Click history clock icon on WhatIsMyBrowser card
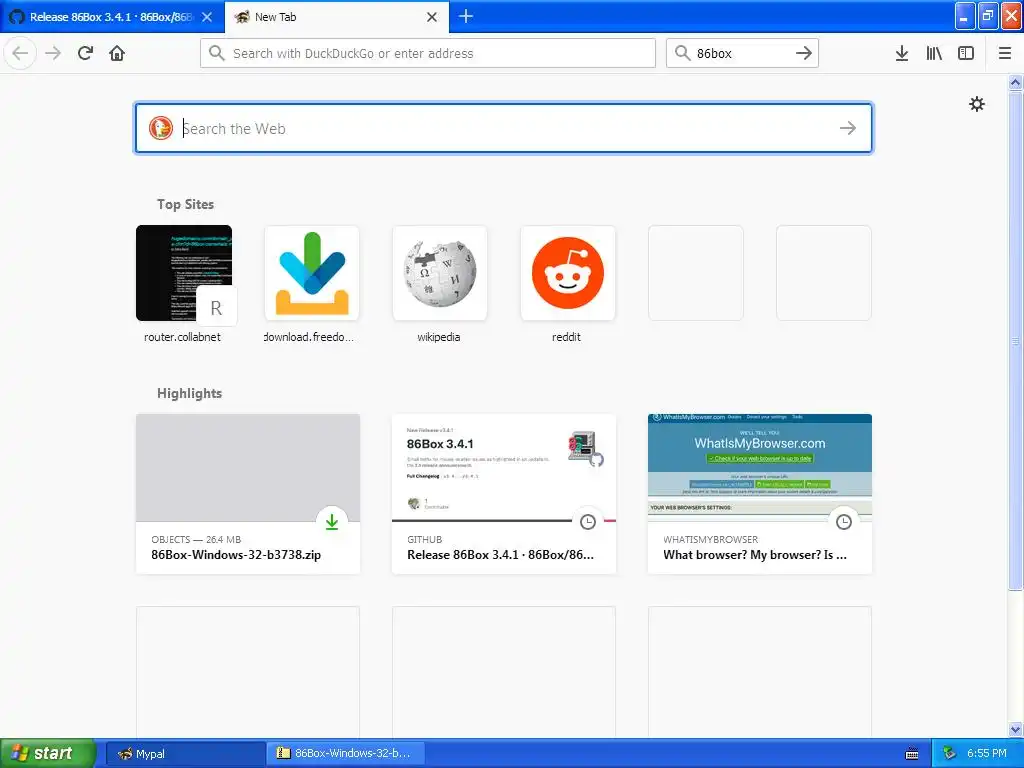1024x768 pixels. (844, 522)
